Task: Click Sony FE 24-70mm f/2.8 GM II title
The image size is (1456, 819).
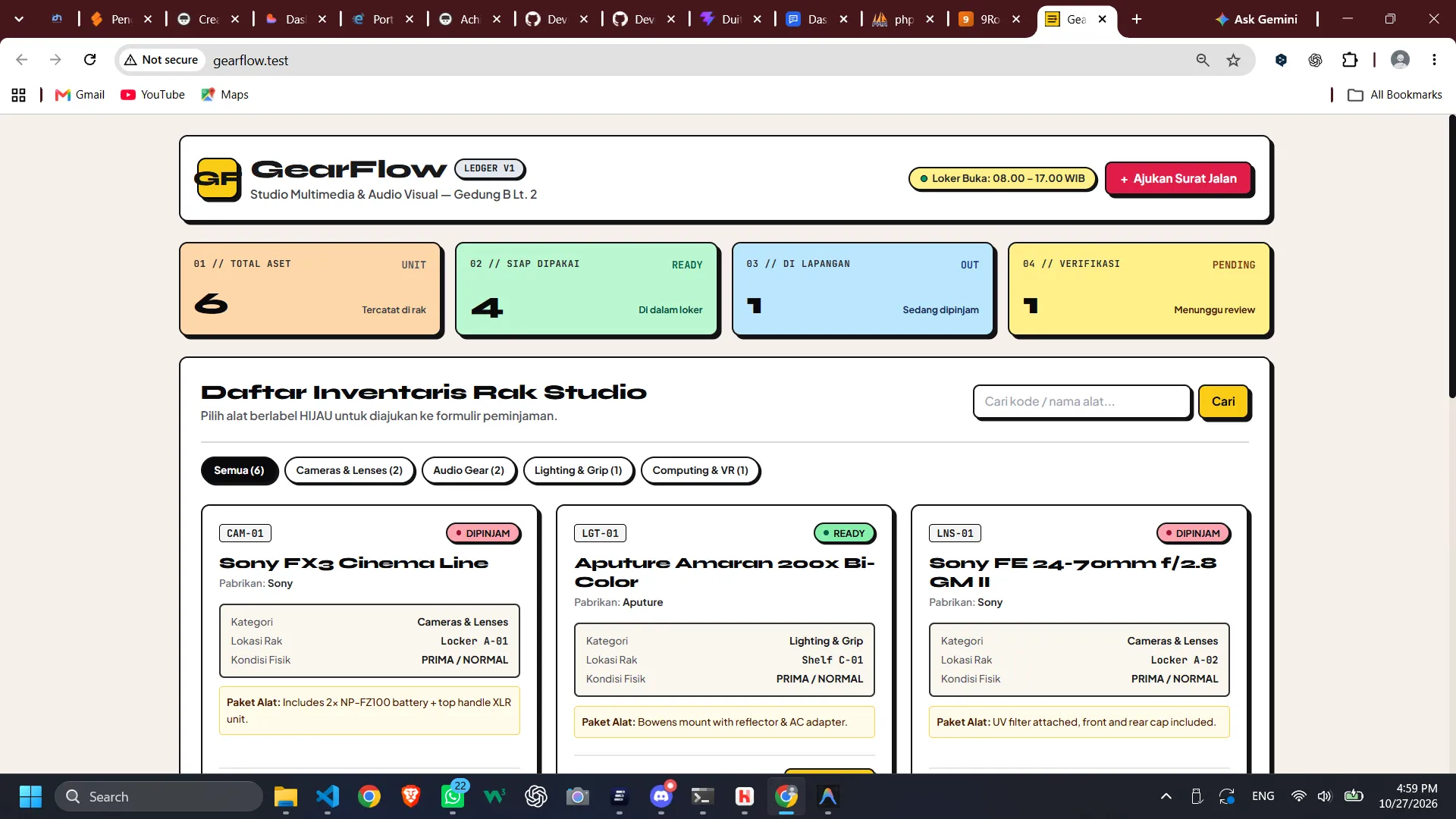Action: [1072, 573]
